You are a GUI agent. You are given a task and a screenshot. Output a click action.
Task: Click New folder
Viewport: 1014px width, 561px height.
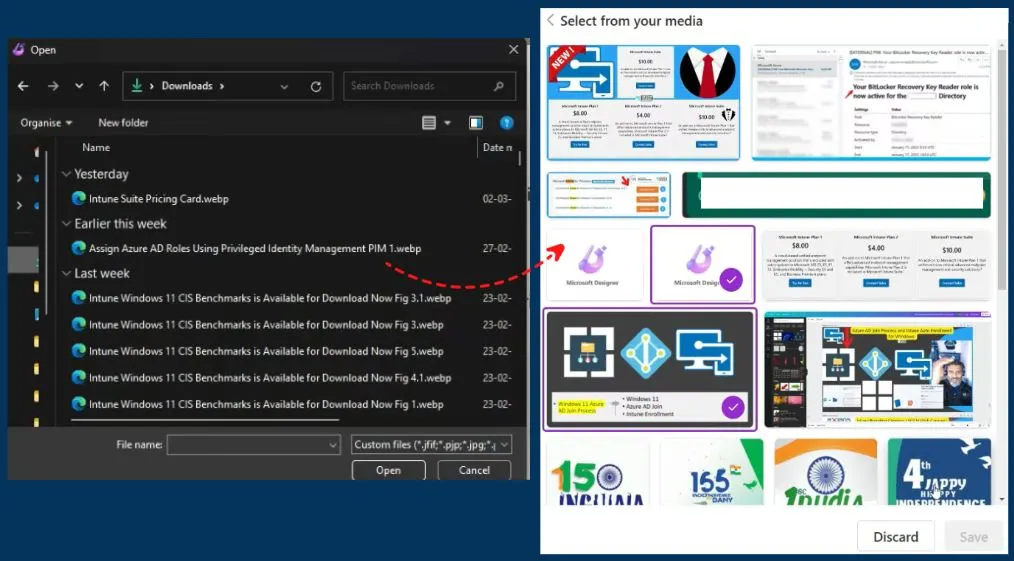[x=123, y=123]
